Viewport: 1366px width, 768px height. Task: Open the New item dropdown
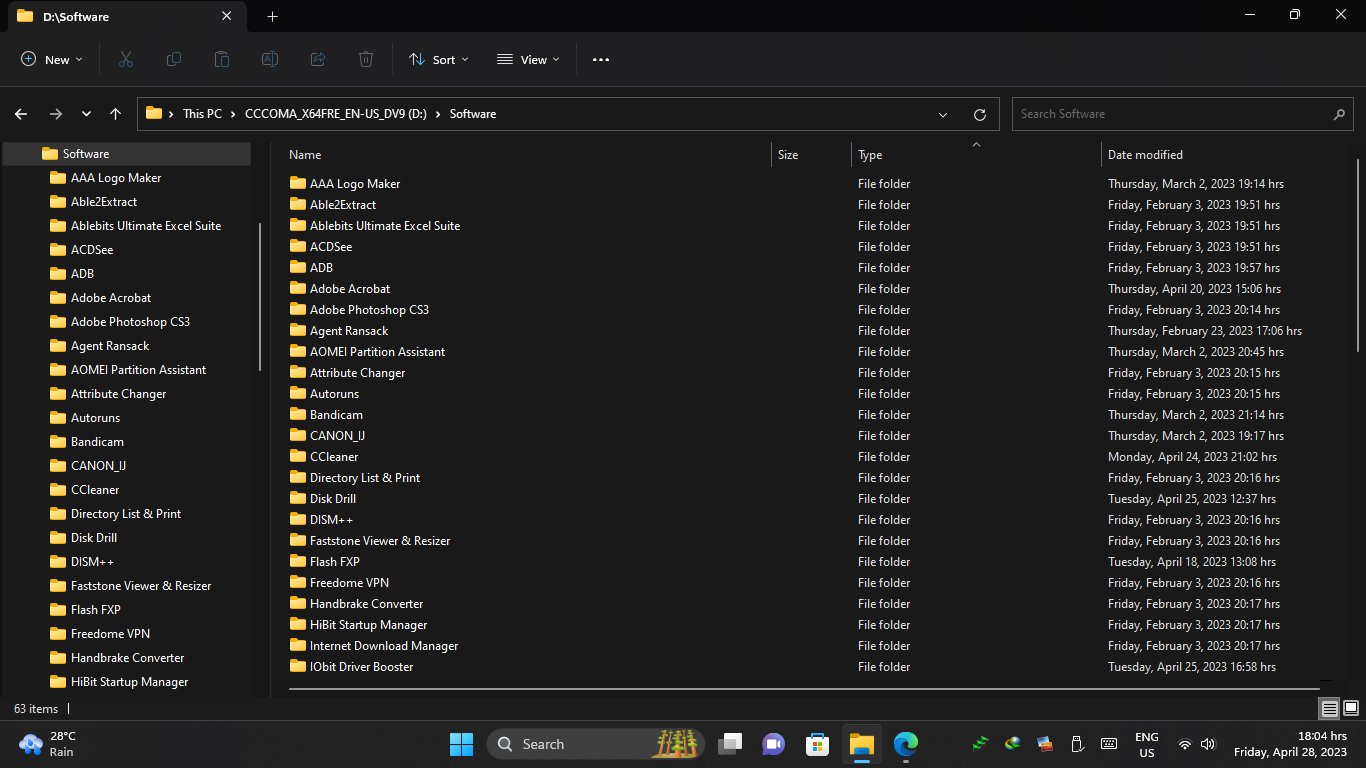52,60
